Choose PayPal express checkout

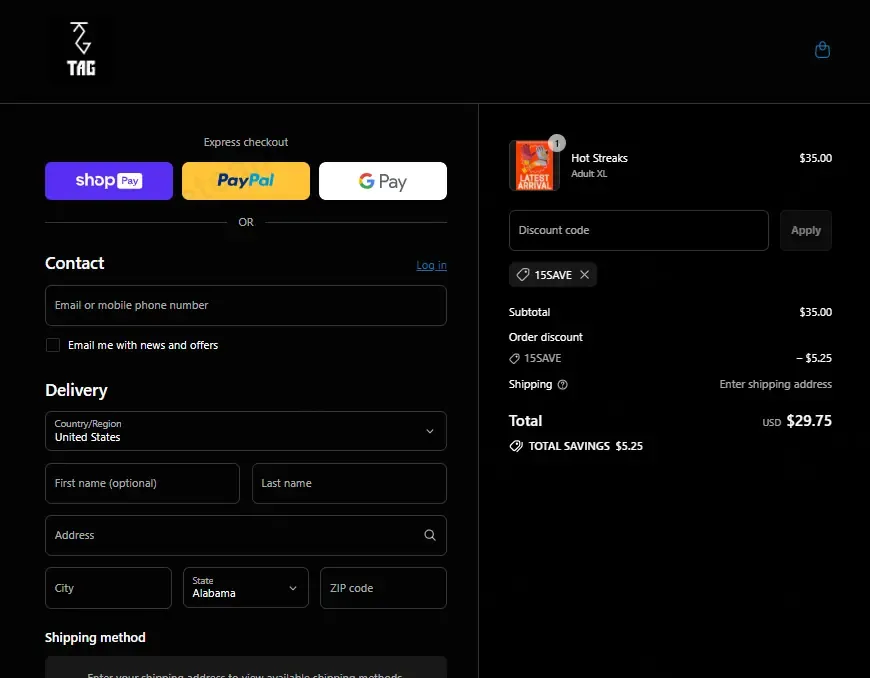(246, 181)
